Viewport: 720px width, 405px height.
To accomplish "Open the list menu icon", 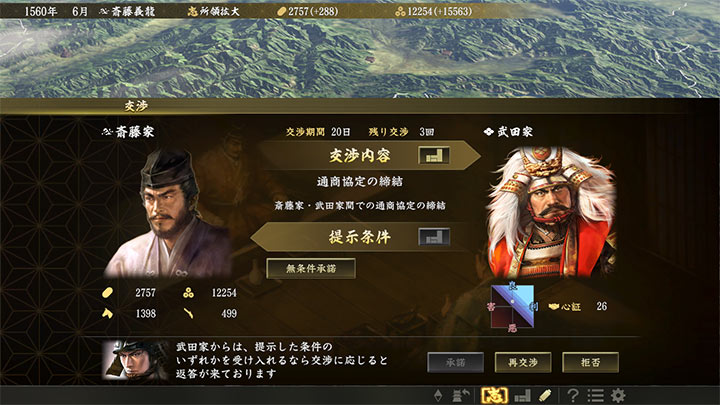I will (596, 395).
